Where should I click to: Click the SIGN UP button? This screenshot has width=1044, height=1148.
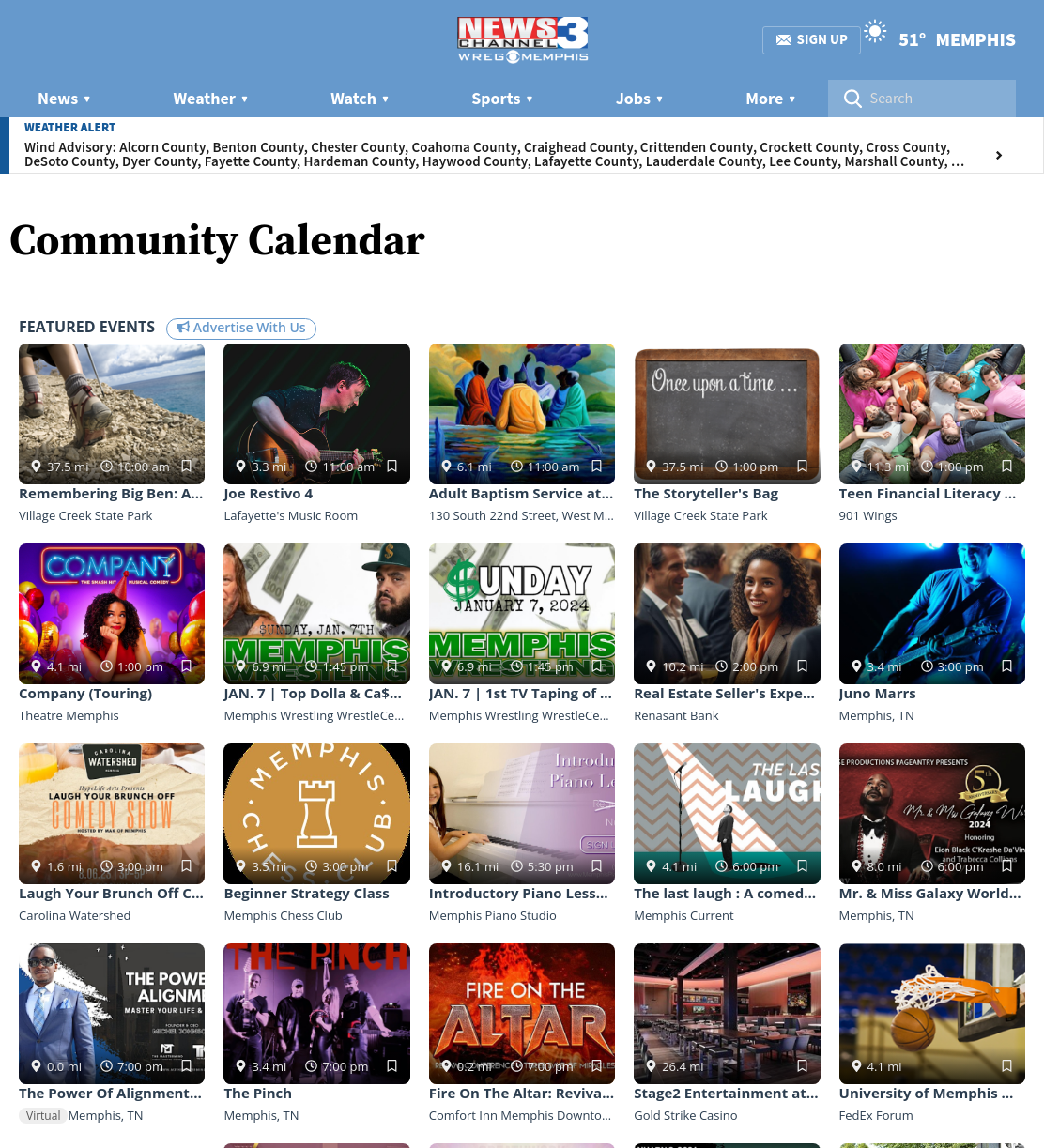(812, 39)
